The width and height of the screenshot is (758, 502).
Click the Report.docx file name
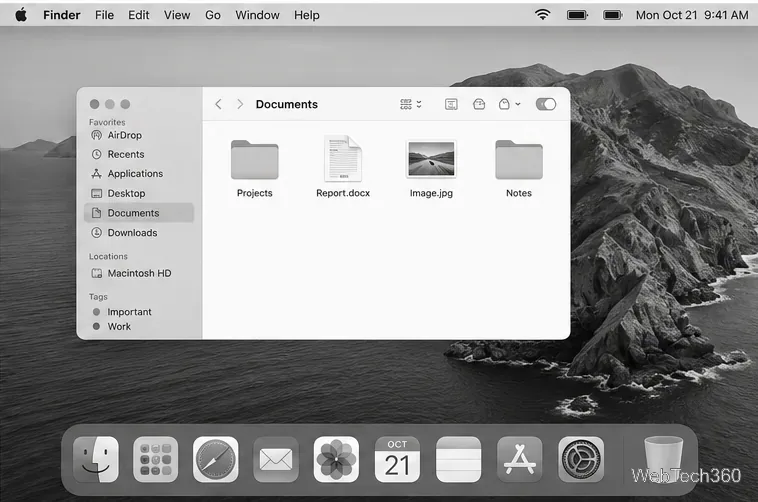point(343,193)
